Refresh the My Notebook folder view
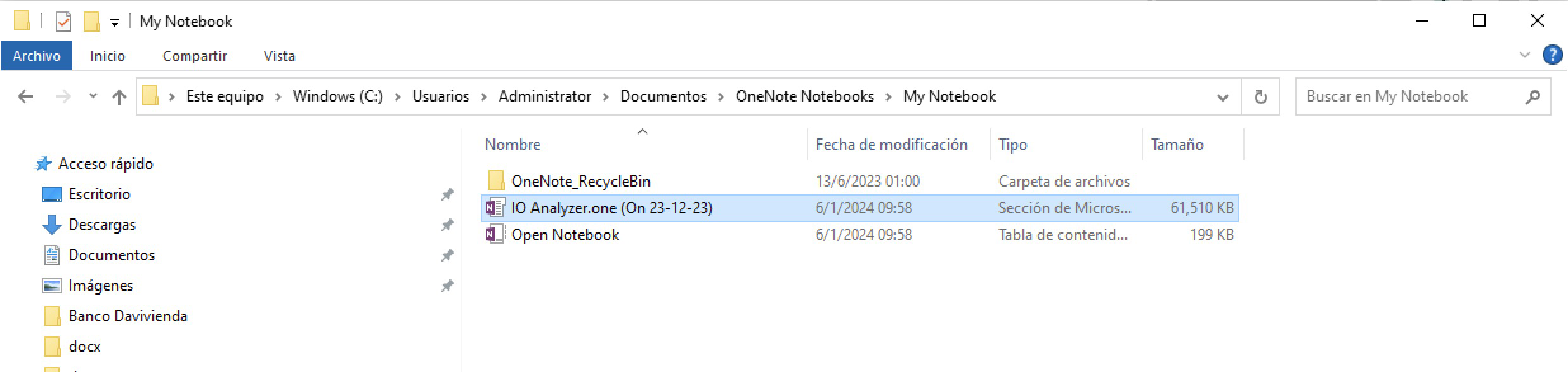Viewport: 1568px width, 372px height. click(1260, 96)
